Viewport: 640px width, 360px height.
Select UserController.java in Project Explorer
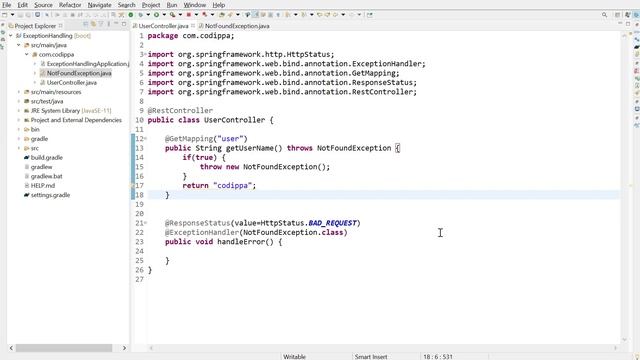71,82
